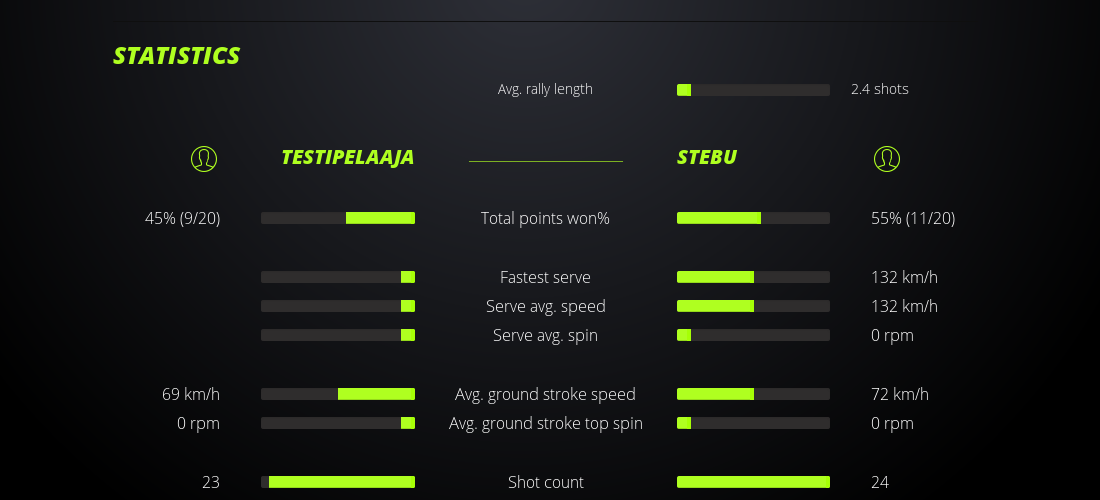Click Stebu's Shot count bar
Image resolution: width=1100 pixels, height=500 pixels.
[x=753, y=482]
